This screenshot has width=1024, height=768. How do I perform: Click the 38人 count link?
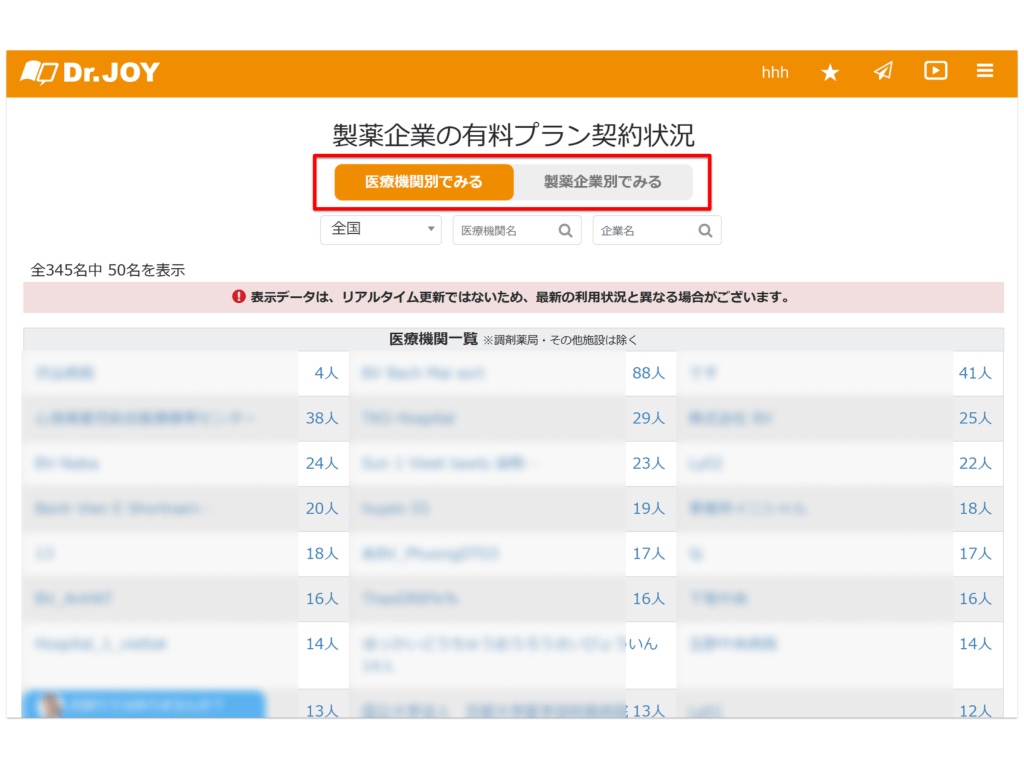point(322,418)
